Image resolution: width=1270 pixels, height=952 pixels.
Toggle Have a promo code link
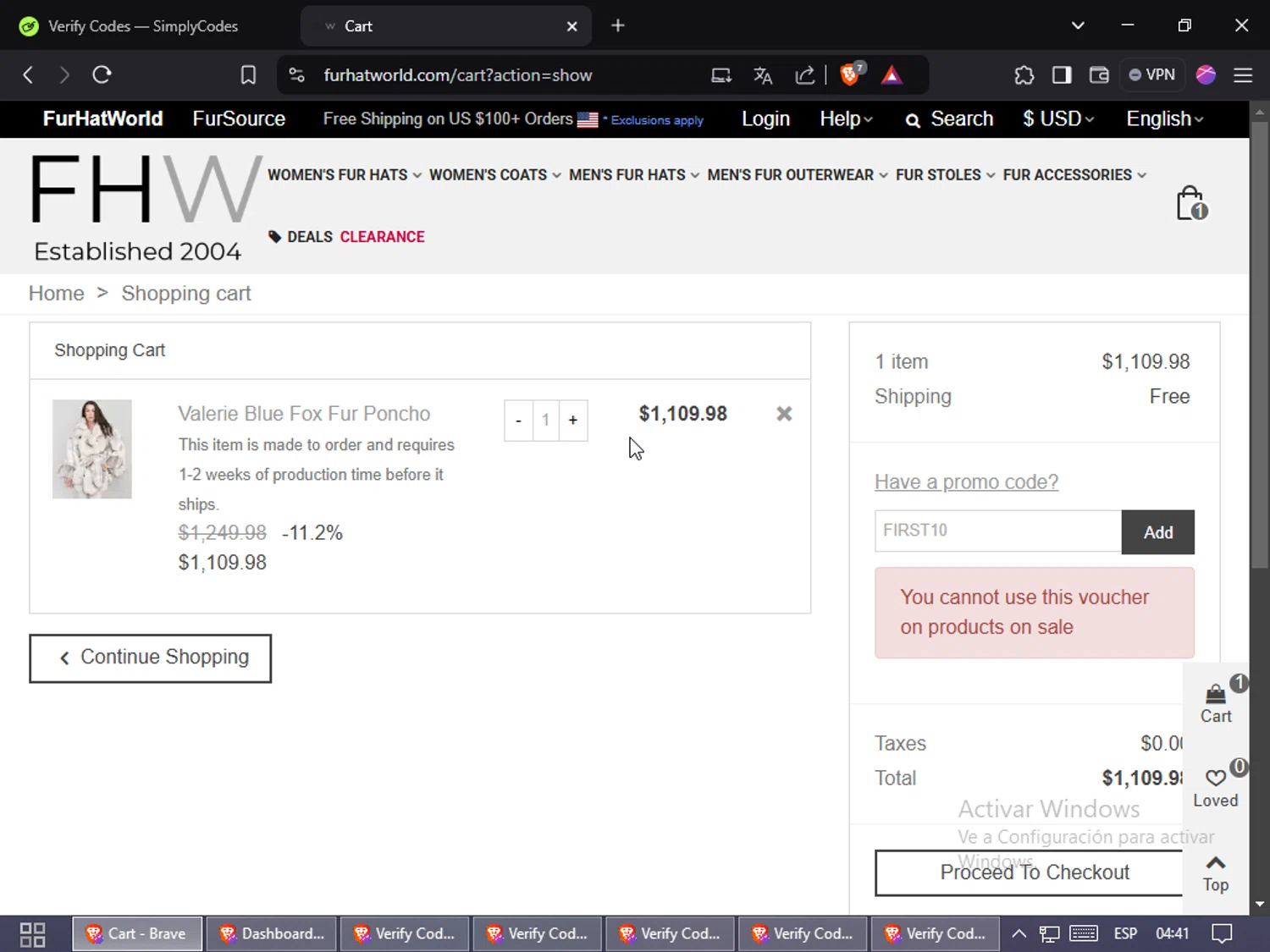[966, 482]
